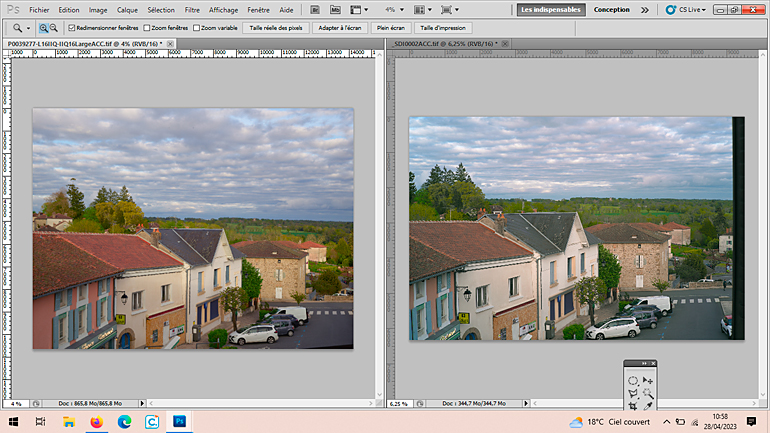The height and width of the screenshot is (433, 770).
Task: Show more workspaces with double chevron
Action: (645, 10)
